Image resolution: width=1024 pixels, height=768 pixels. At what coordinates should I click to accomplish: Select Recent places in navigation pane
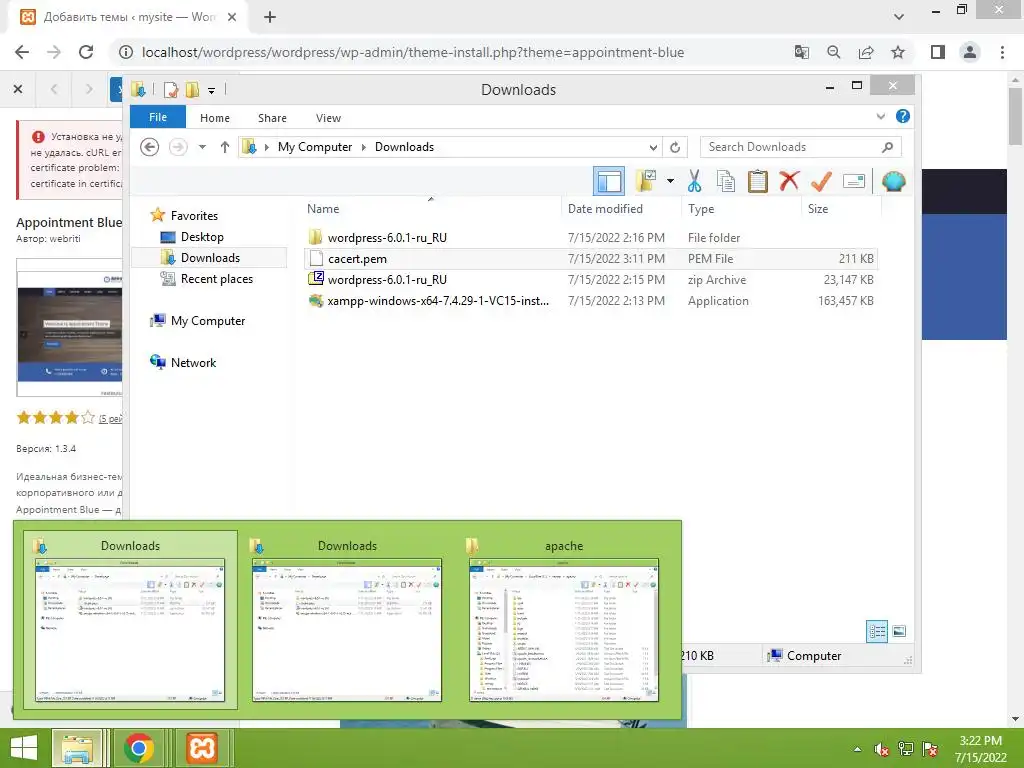coord(216,279)
